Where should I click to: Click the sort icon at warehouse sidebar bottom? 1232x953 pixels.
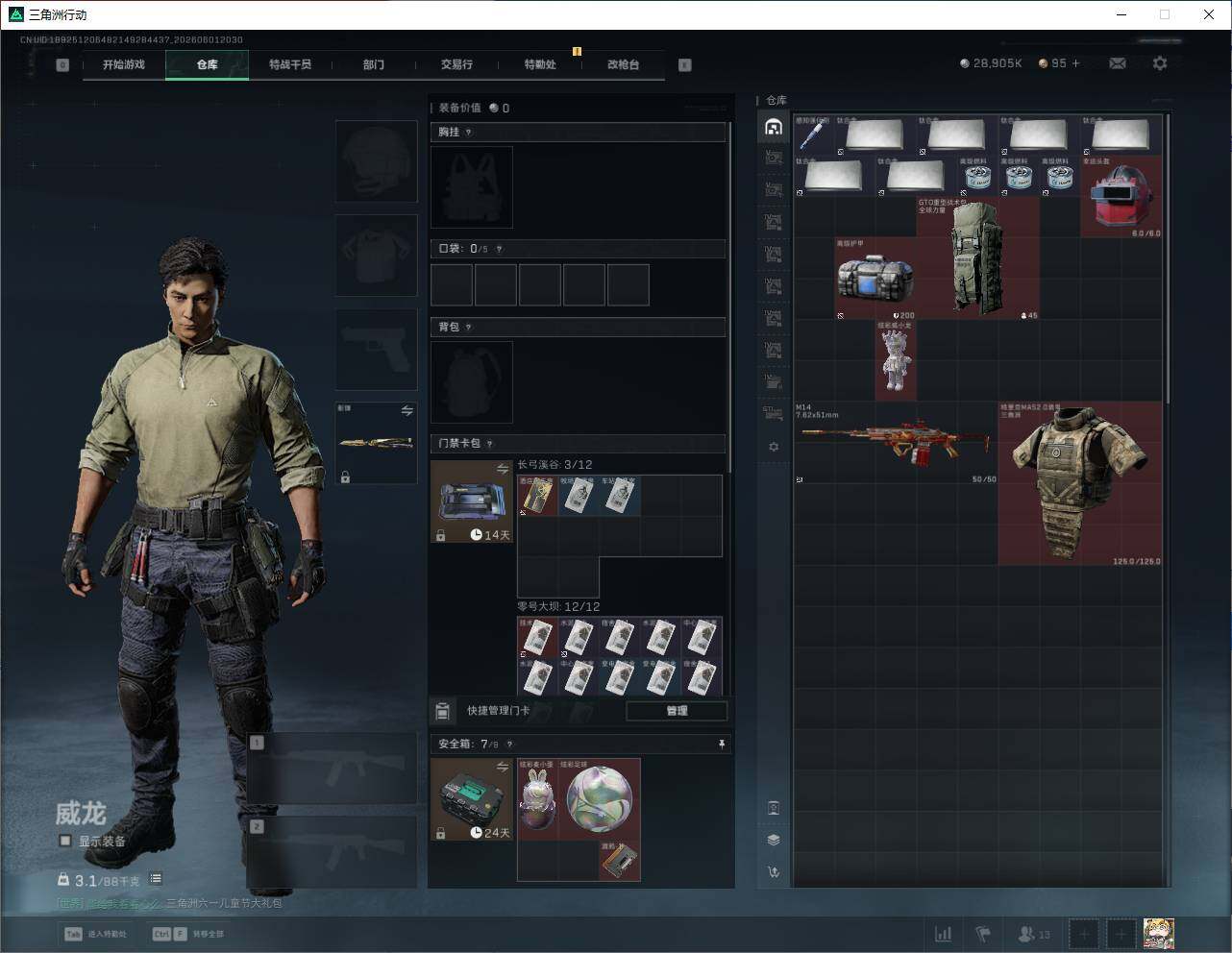(x=774, y=872)
